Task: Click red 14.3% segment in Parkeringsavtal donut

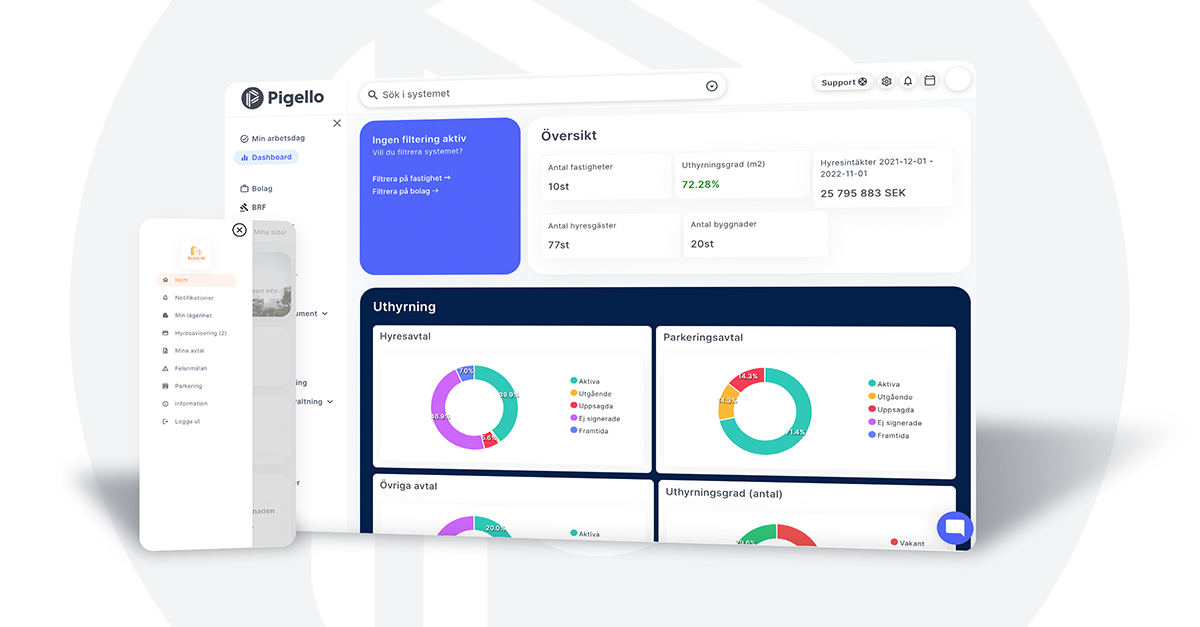Action: (x=750, y=378)
